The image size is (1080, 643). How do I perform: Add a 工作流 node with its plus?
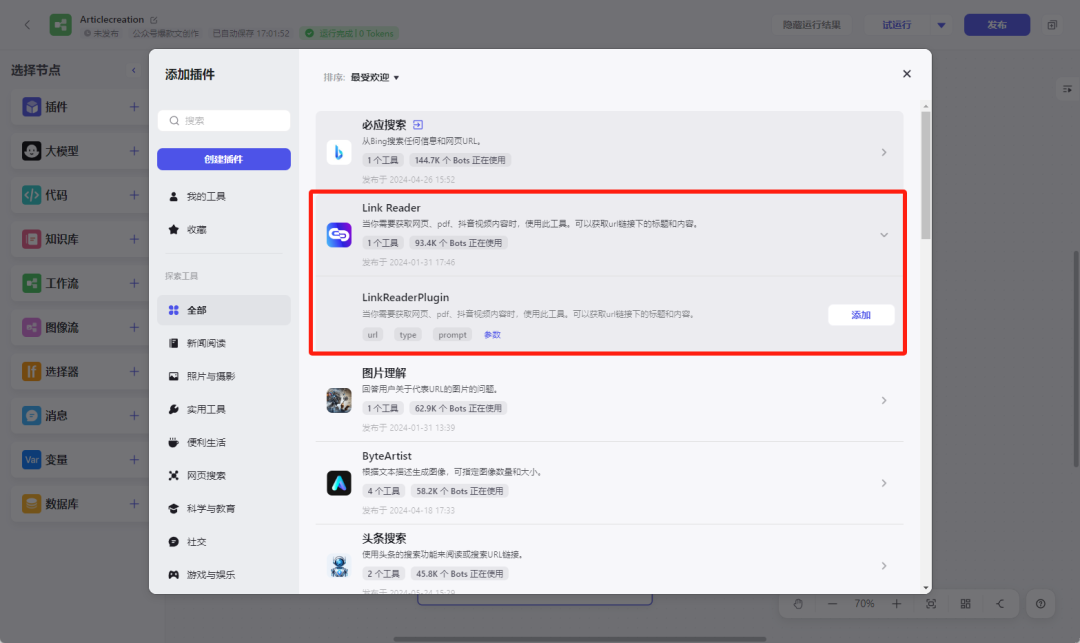134,283
